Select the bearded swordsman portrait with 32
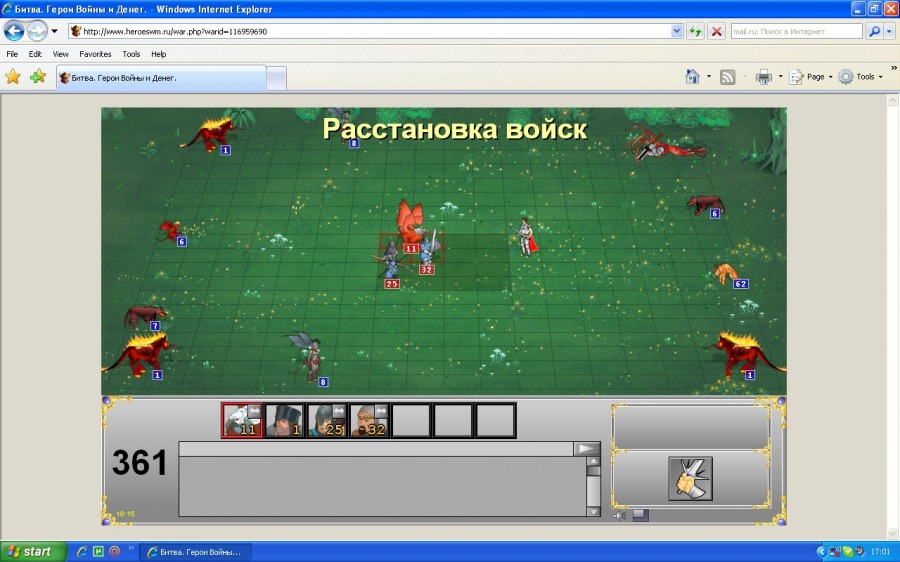 [x=368, y=420]
